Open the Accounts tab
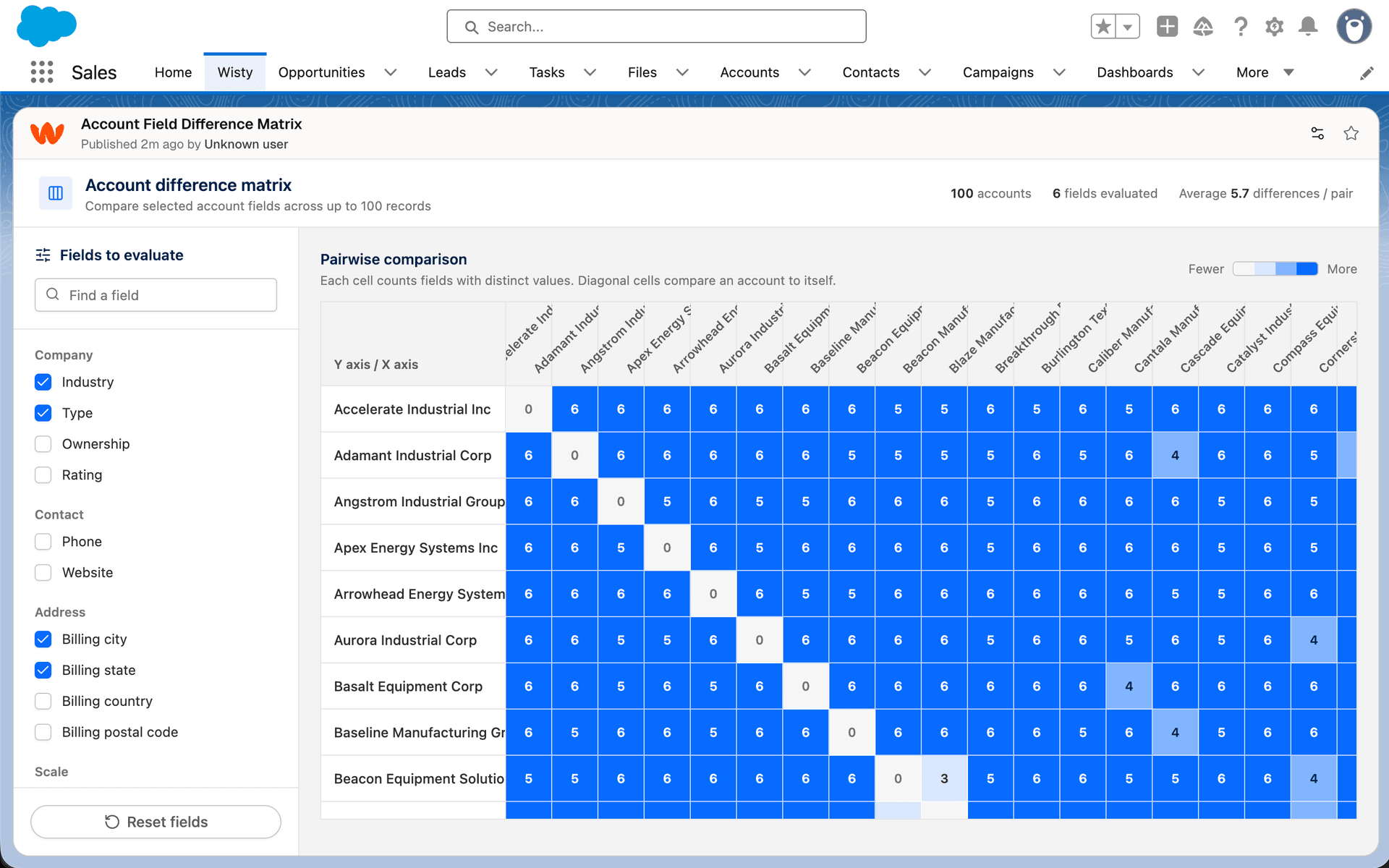Screen dimensions: 1389x868 (x=749, y=72)
